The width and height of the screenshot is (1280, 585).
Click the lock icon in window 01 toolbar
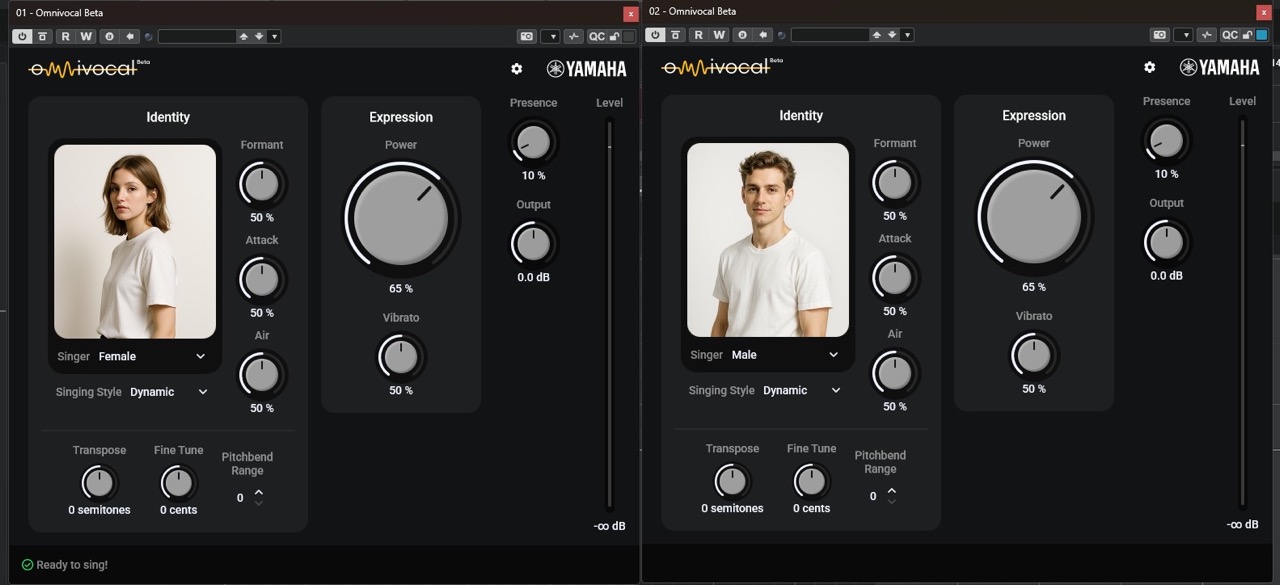(x=615, y=36)
